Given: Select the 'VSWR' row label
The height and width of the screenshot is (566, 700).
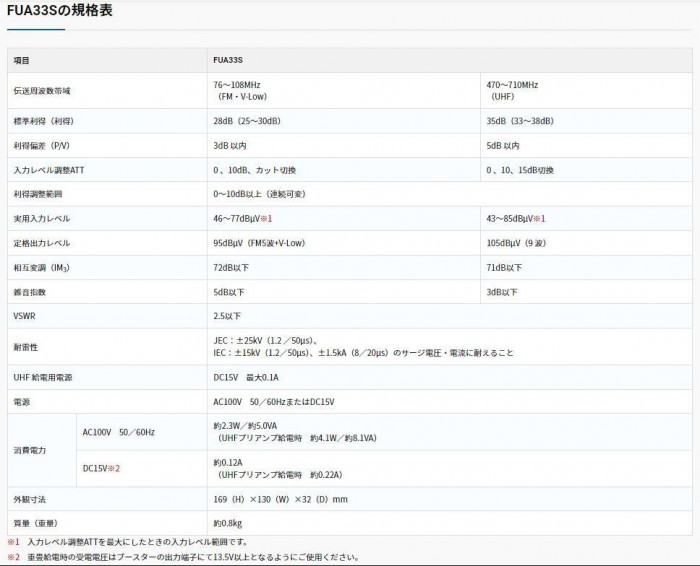Looking at the screenshot, I should (x=24, y=316).
